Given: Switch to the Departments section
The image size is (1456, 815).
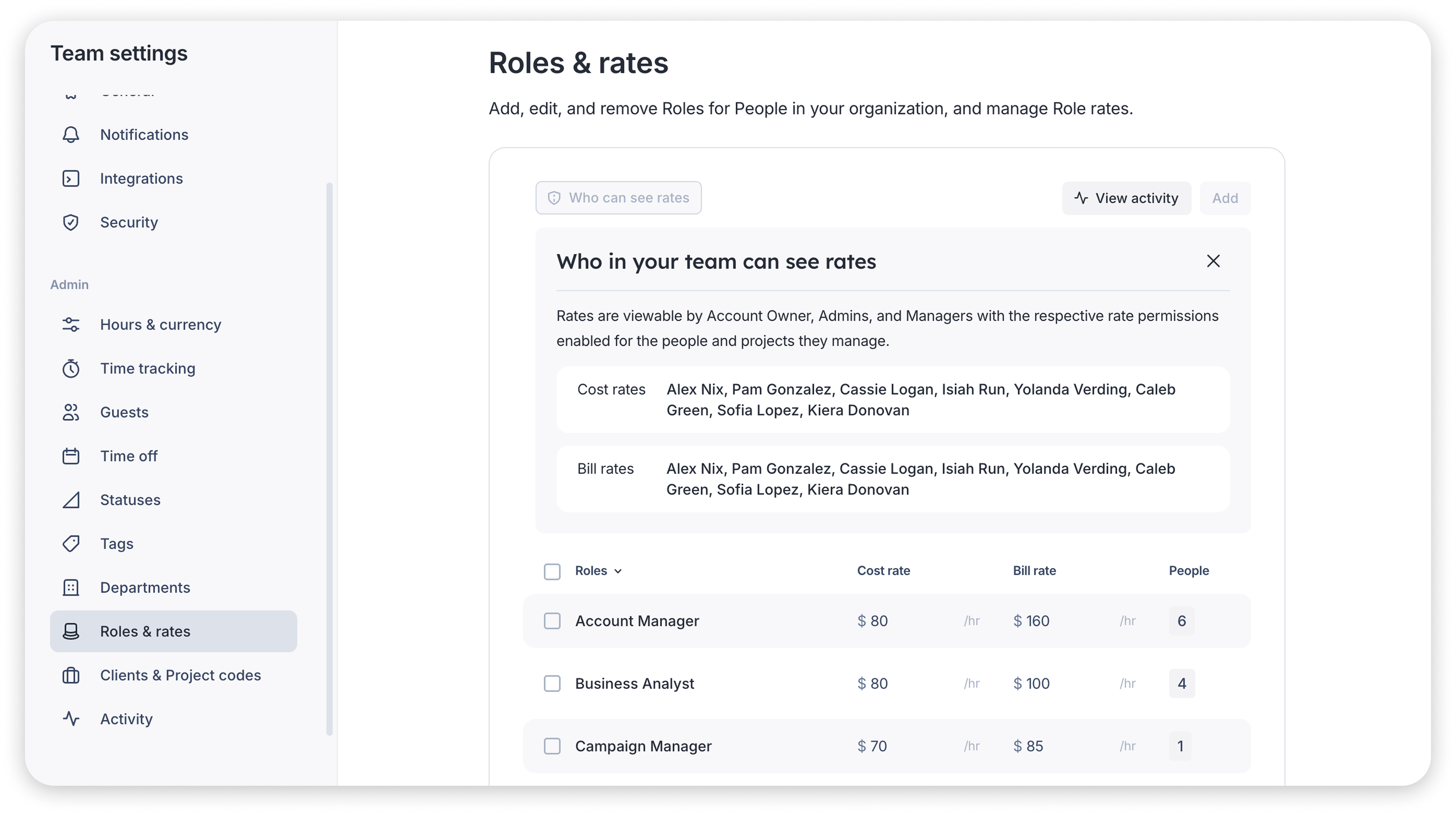Looking at the screenshot, I should [x=145, y=588].
